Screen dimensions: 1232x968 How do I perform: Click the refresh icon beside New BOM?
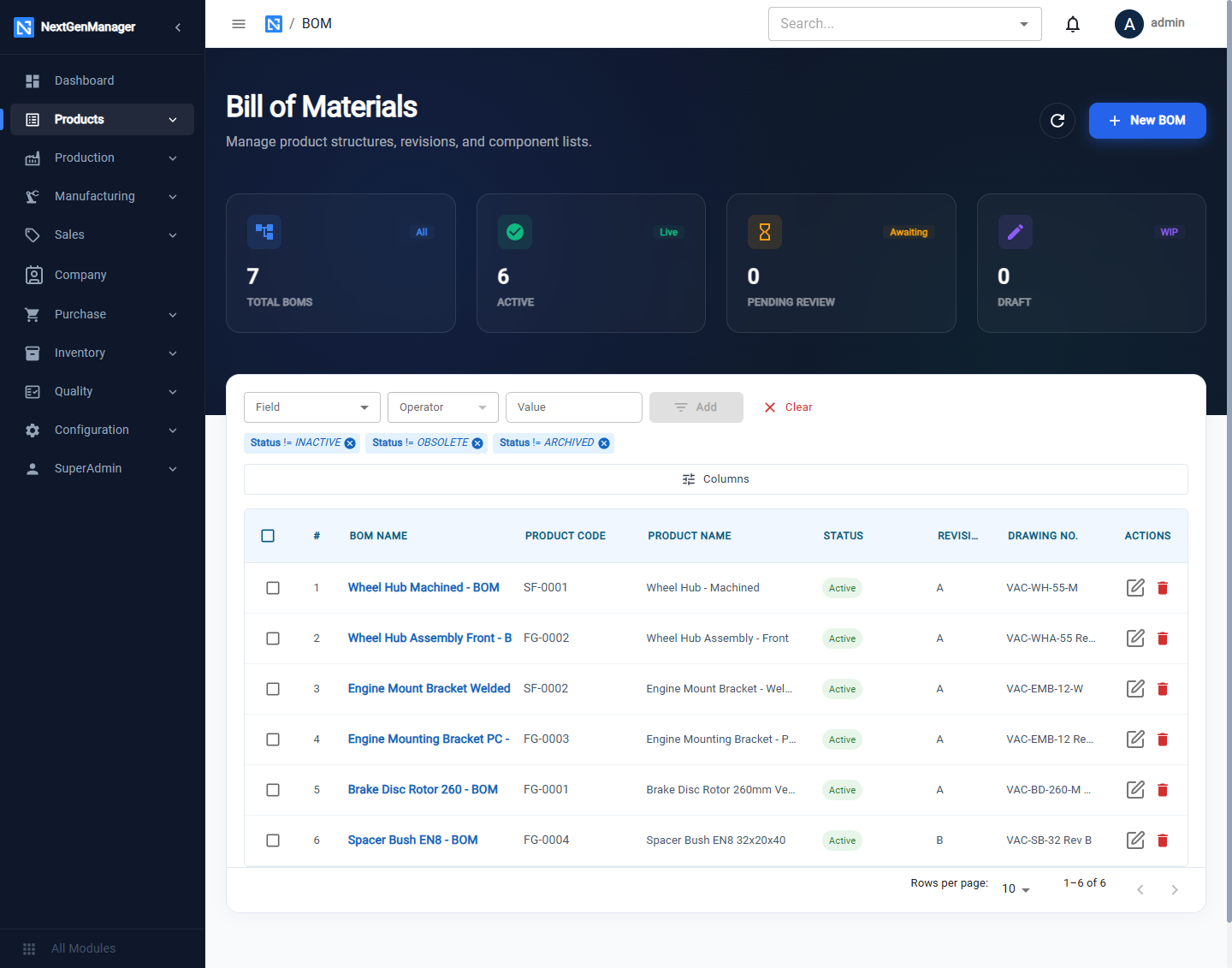(1057, 121)
